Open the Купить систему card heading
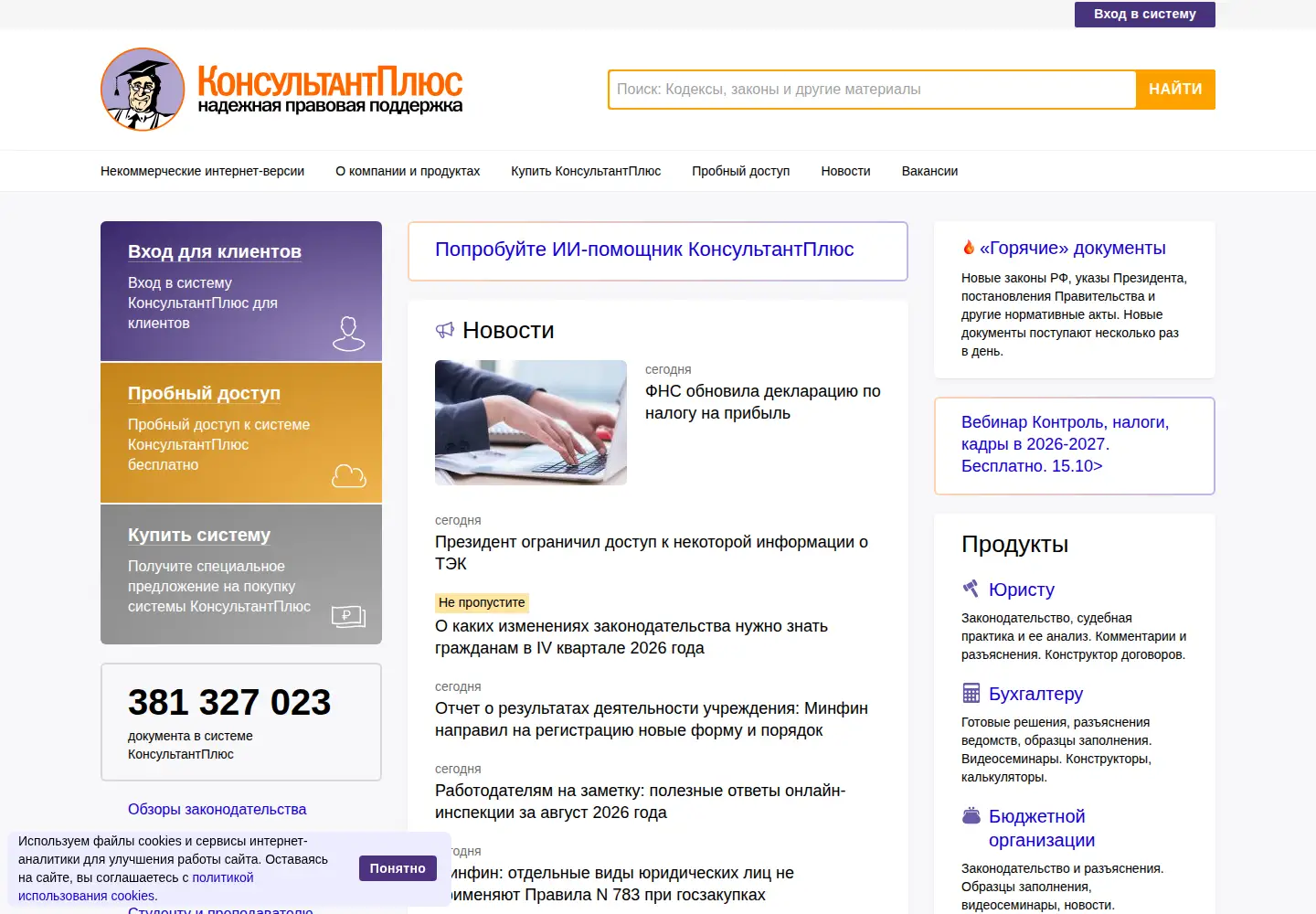This screenshot has height=914, width=1316. pos(199,535)
